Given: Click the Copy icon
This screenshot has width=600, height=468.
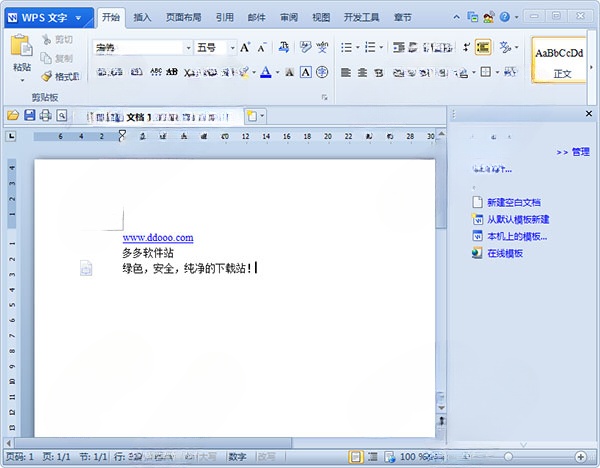Looking at the screenshot, I should pyautogui.click(x=46, y=58).
